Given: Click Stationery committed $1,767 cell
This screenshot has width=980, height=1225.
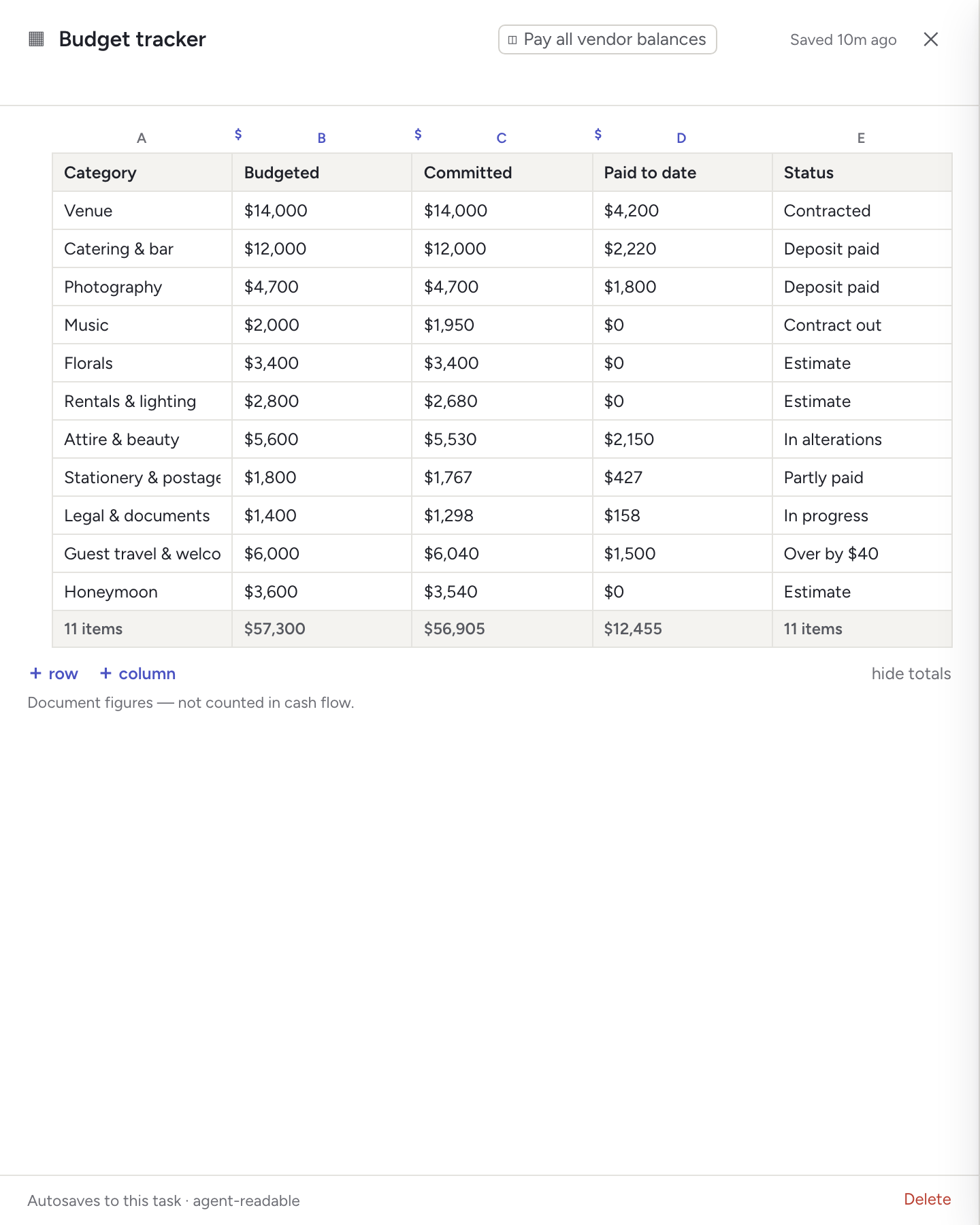Looking at the screenshot, I should click(x=502, y=478).
